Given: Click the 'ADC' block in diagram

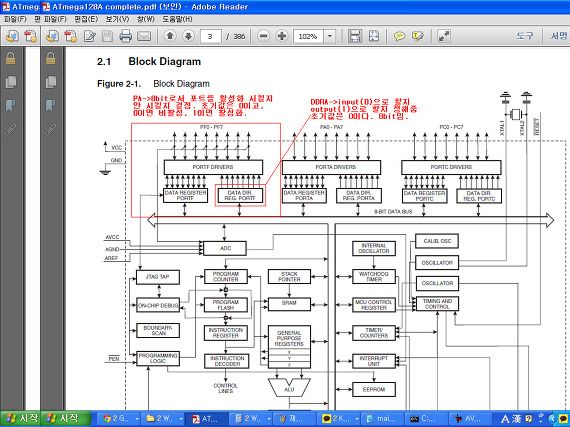Looking at the screenshot, I should (x=225, y=248).
